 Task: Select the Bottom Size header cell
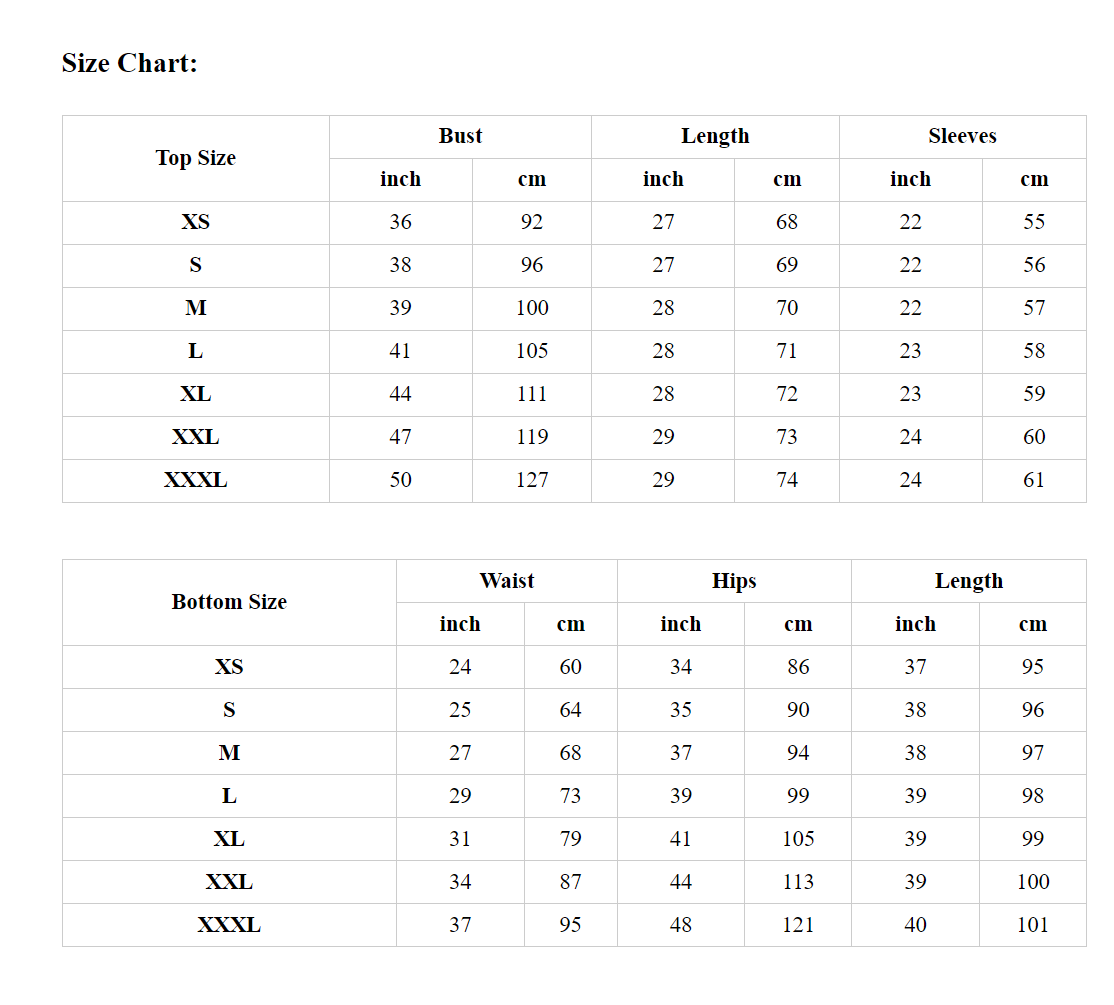pos(229,602)
